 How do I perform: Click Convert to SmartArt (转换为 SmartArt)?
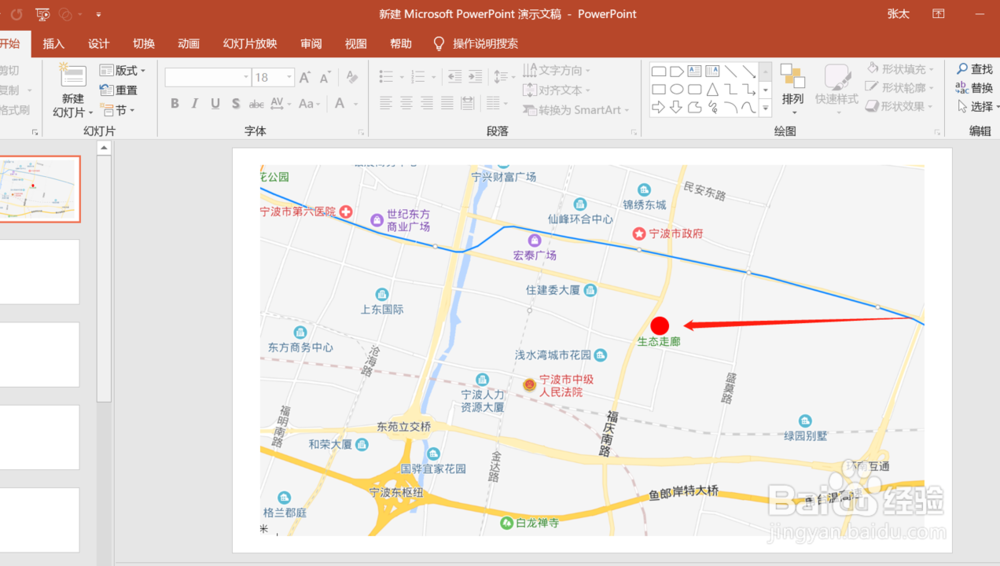click(x=576, y=110)
